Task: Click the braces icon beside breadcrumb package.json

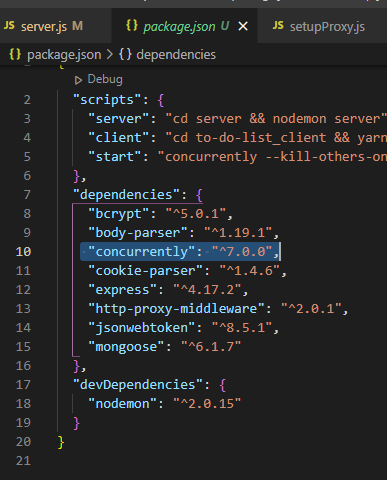Action: [15, 54]
